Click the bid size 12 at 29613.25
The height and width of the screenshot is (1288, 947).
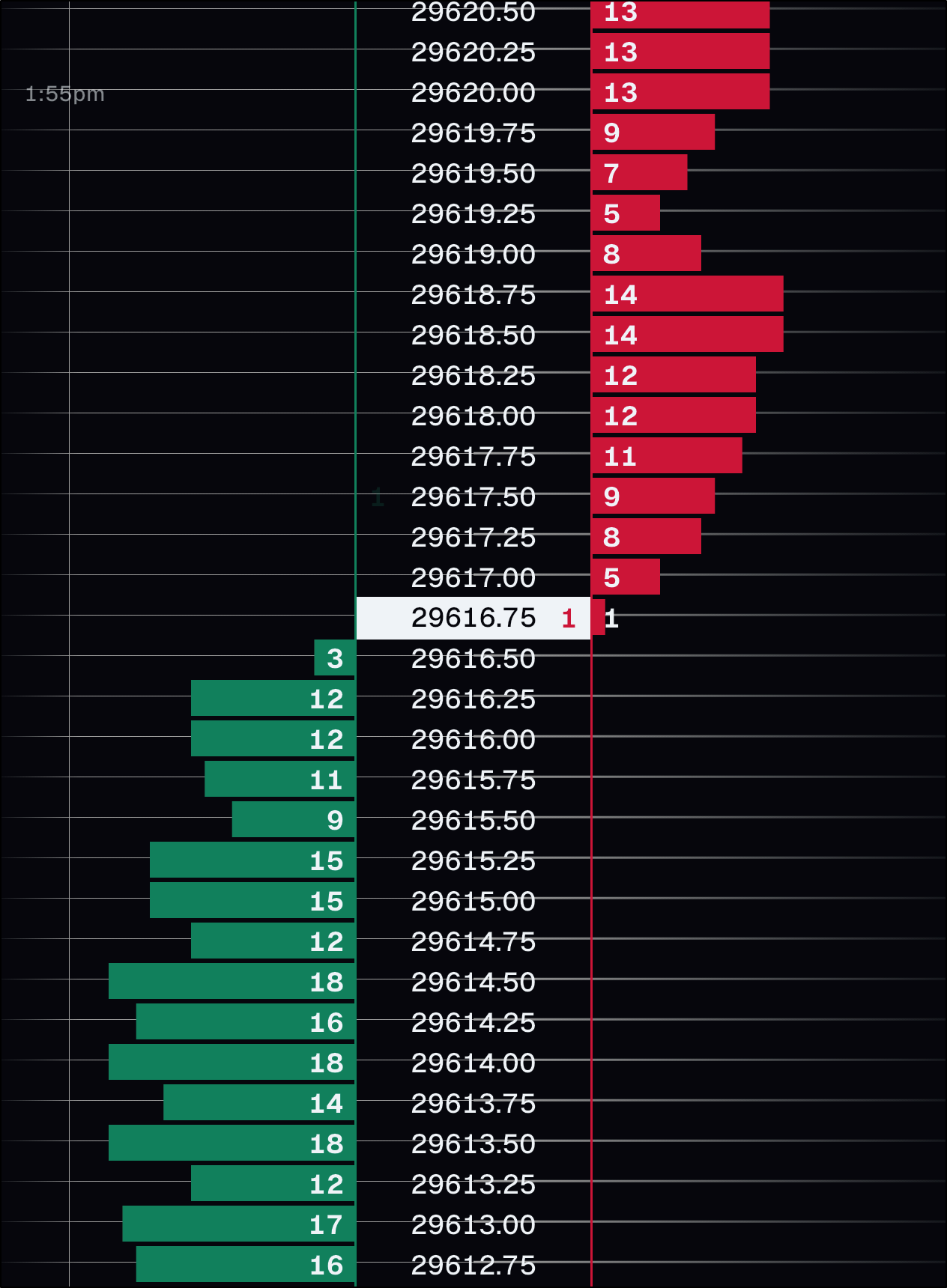click(327, 1184)
